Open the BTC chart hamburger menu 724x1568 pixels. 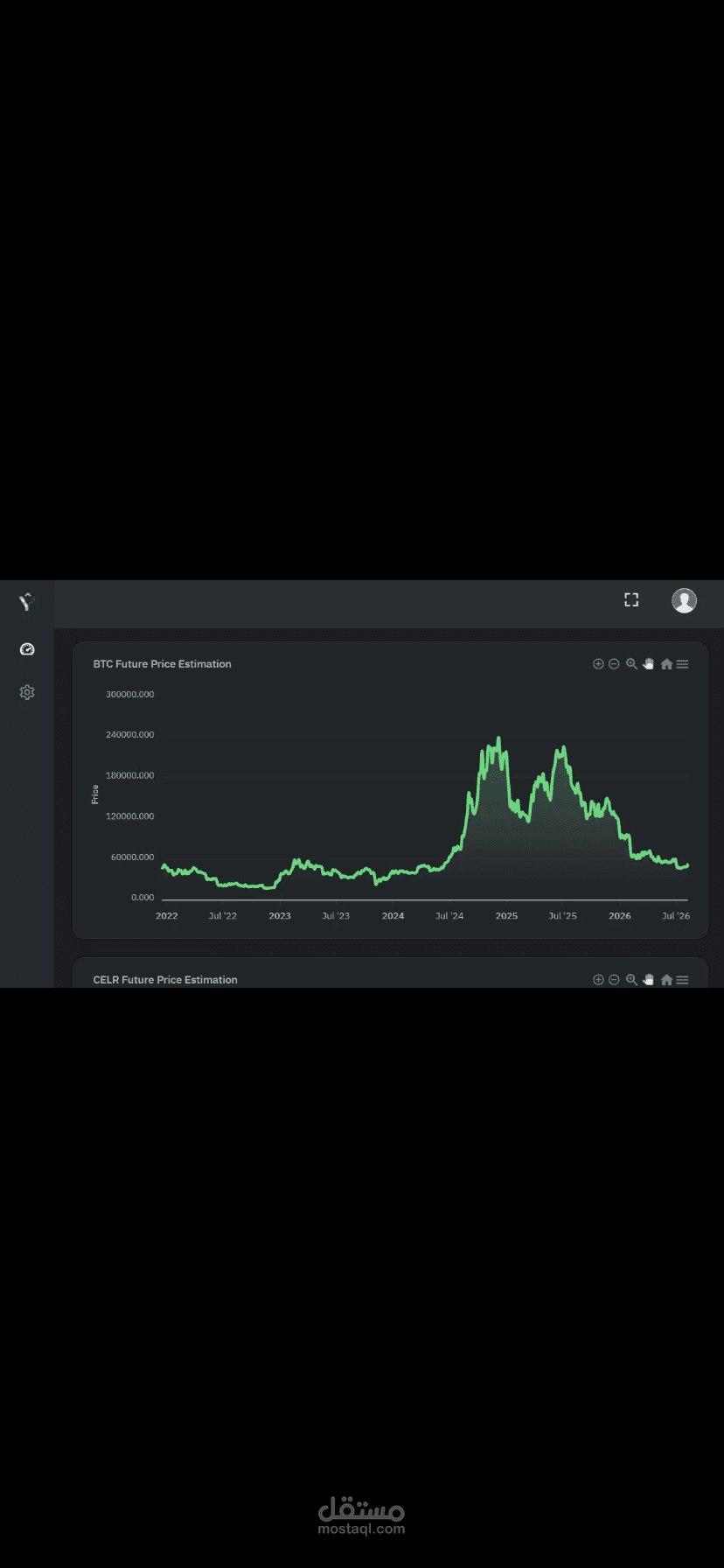pos(682,664)
